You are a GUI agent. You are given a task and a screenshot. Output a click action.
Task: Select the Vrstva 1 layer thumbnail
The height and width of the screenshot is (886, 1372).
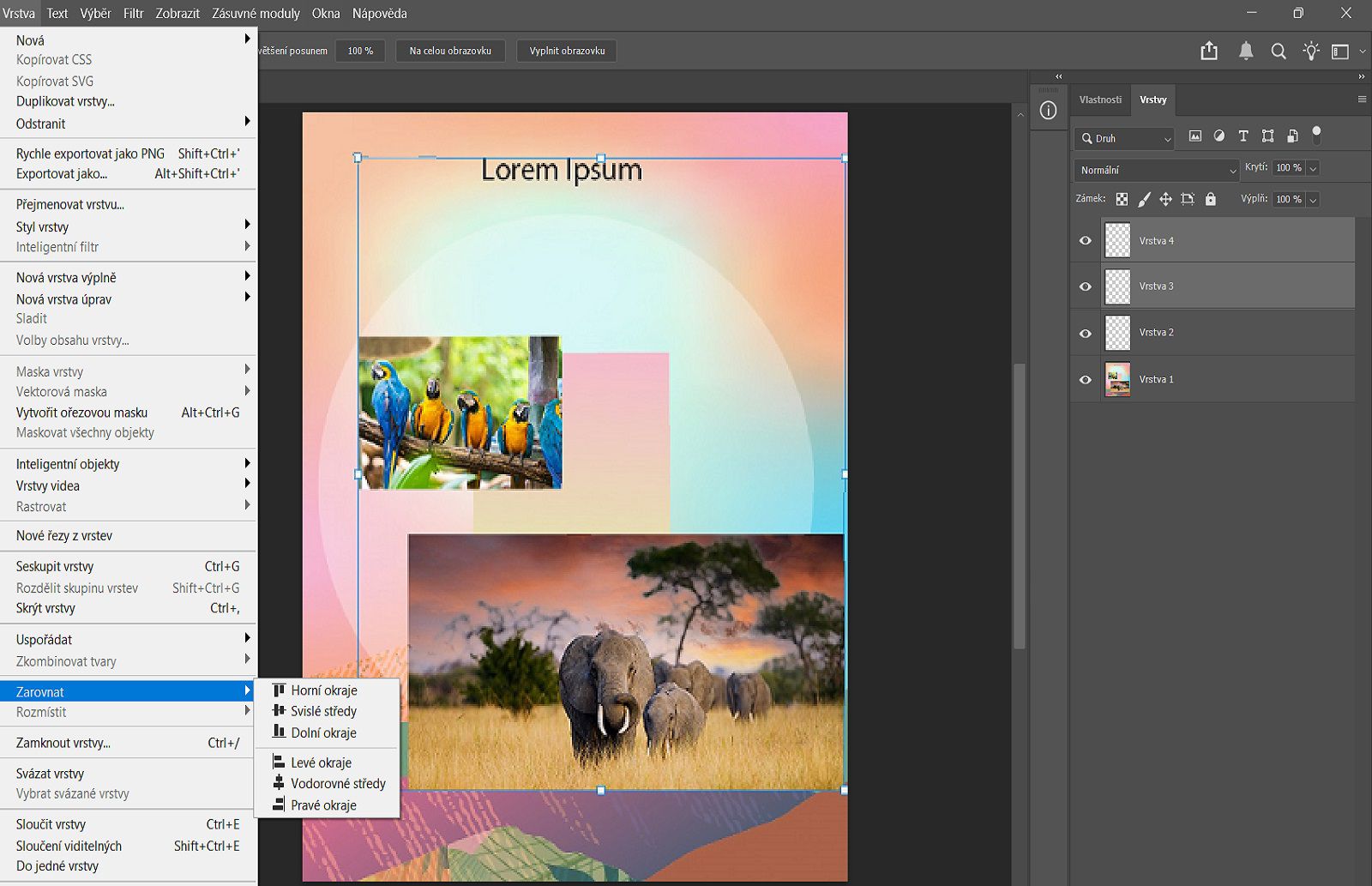[1117, 379]
